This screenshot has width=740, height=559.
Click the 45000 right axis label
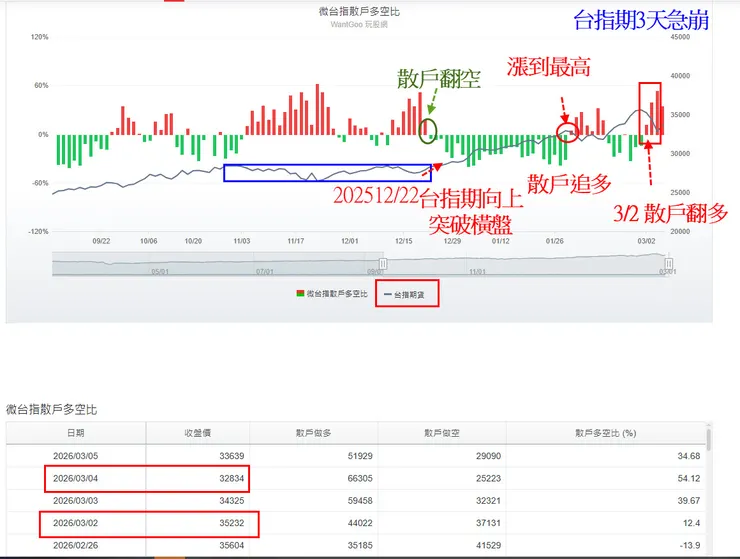tap(680, 37)
